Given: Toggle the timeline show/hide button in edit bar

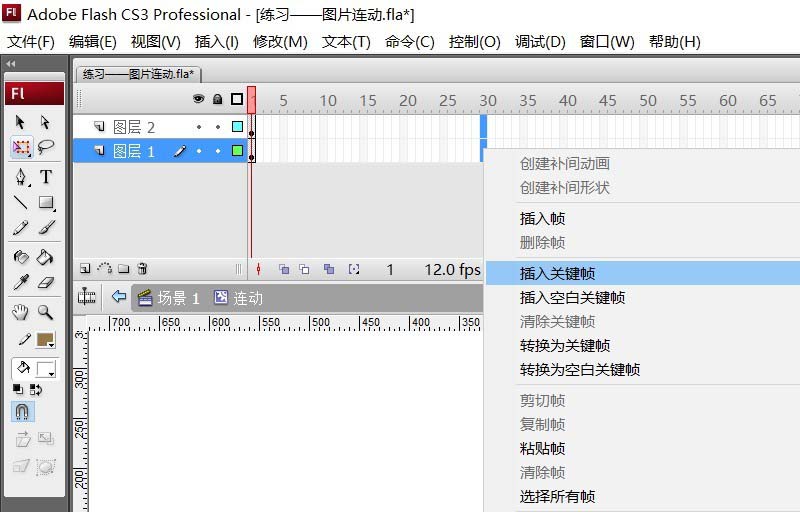Looking at the screenshot, I should pyautogui.click(x=87, y=296).
